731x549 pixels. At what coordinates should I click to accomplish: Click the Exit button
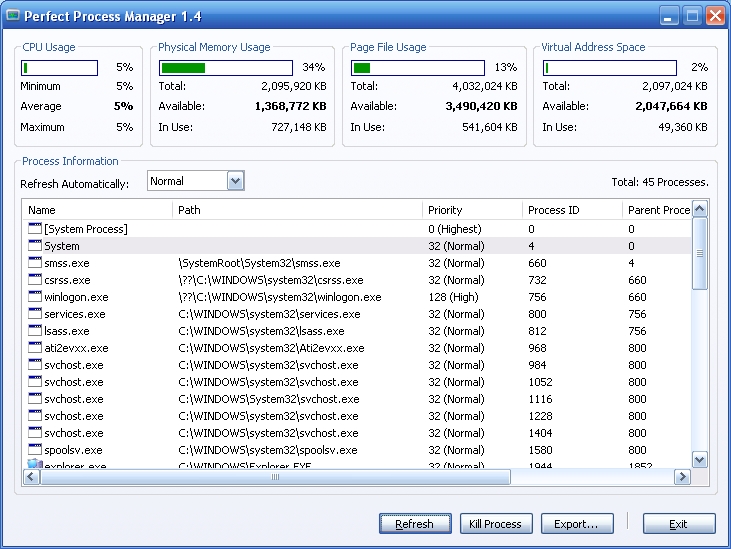pyautogui.click(x=679, y=524)
